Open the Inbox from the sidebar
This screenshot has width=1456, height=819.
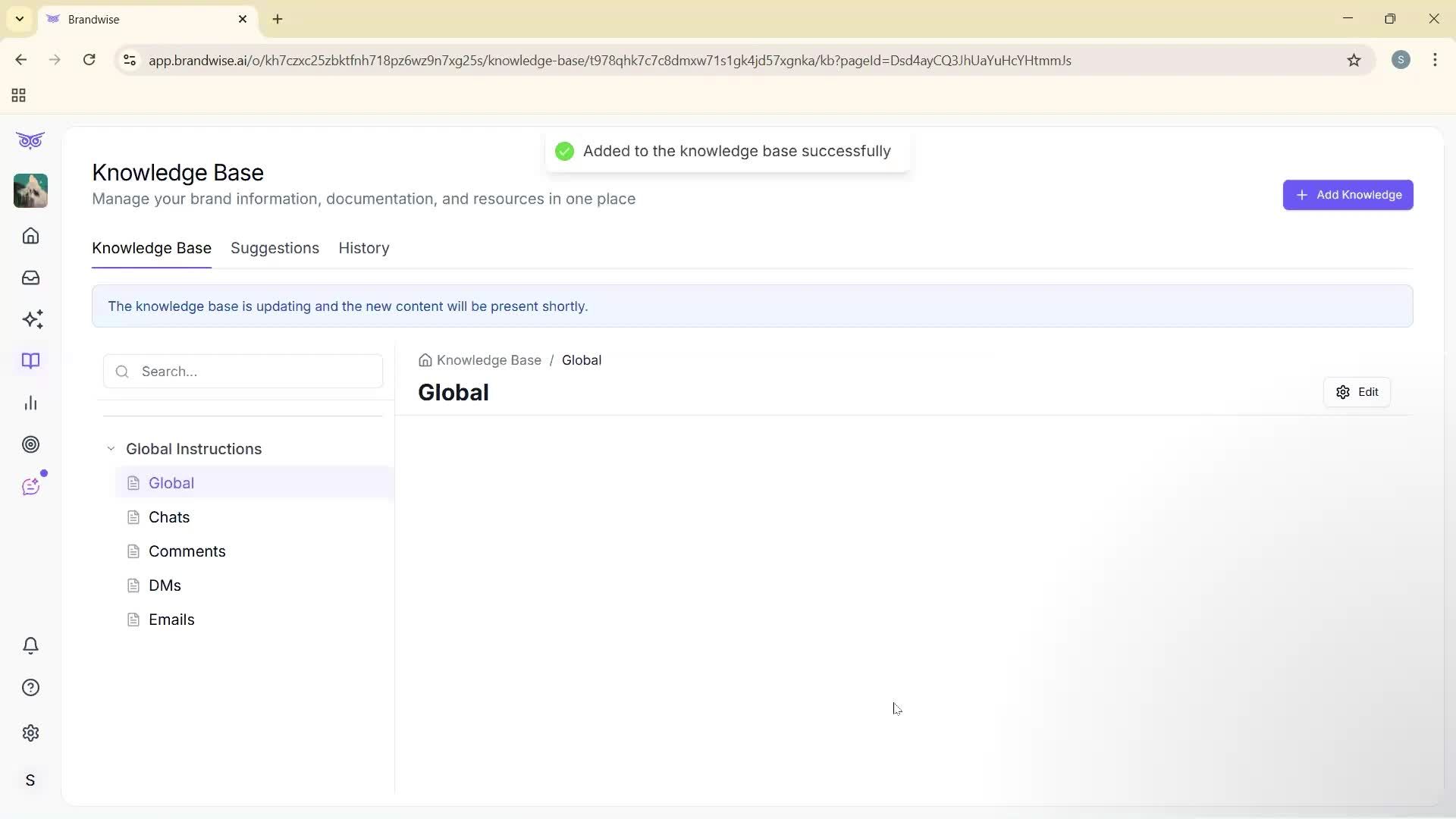pyautogui.click(x=30, y=278)
